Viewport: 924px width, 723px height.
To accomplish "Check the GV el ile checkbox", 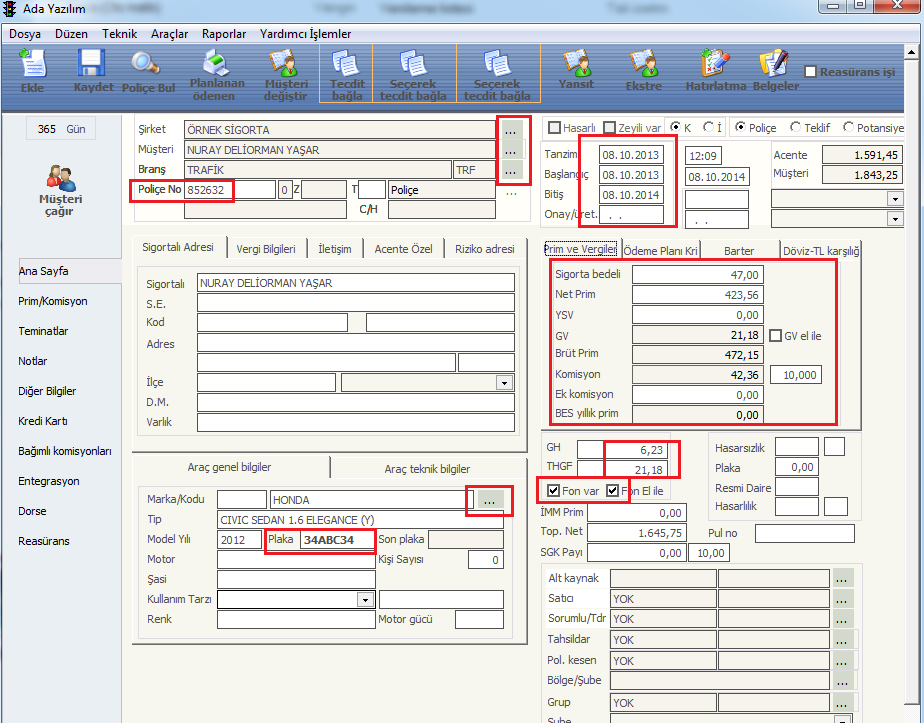I will tap(775, 336).
